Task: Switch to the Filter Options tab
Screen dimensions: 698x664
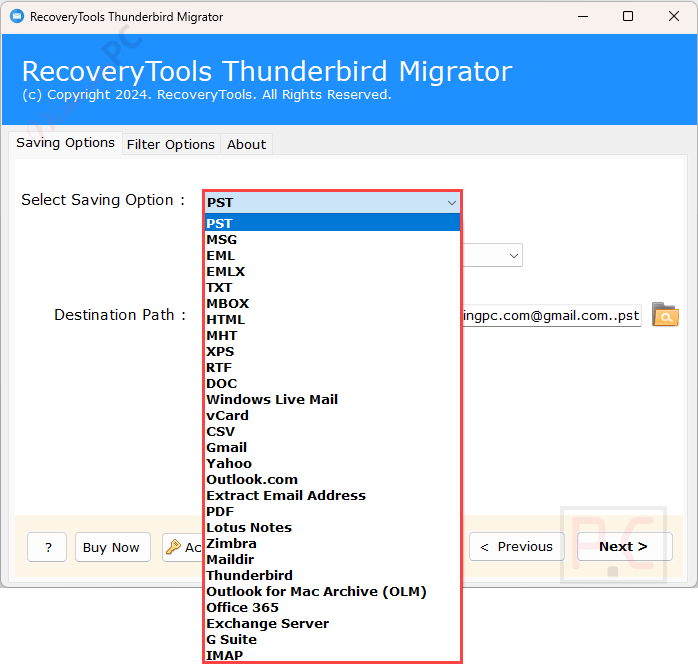Action: click(170, 144)
